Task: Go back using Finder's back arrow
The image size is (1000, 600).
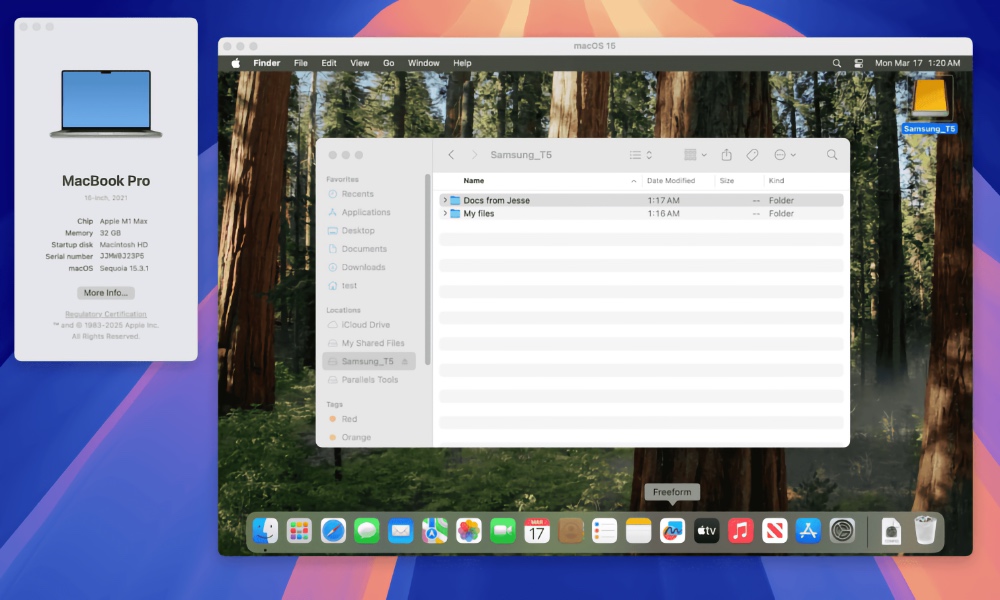Action: tap(451, 155)
